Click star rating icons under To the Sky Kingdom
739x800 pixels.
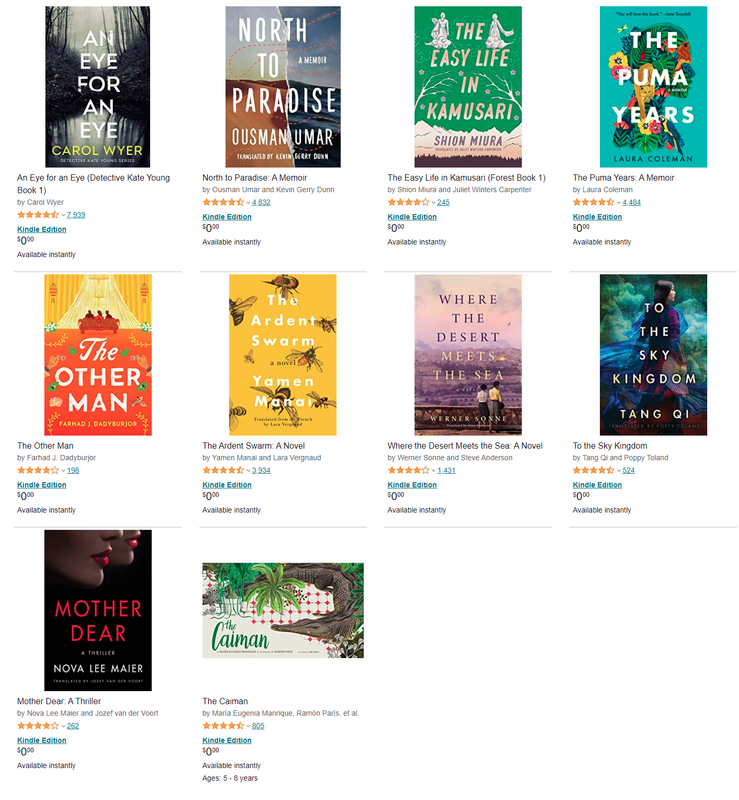[593, 470]
